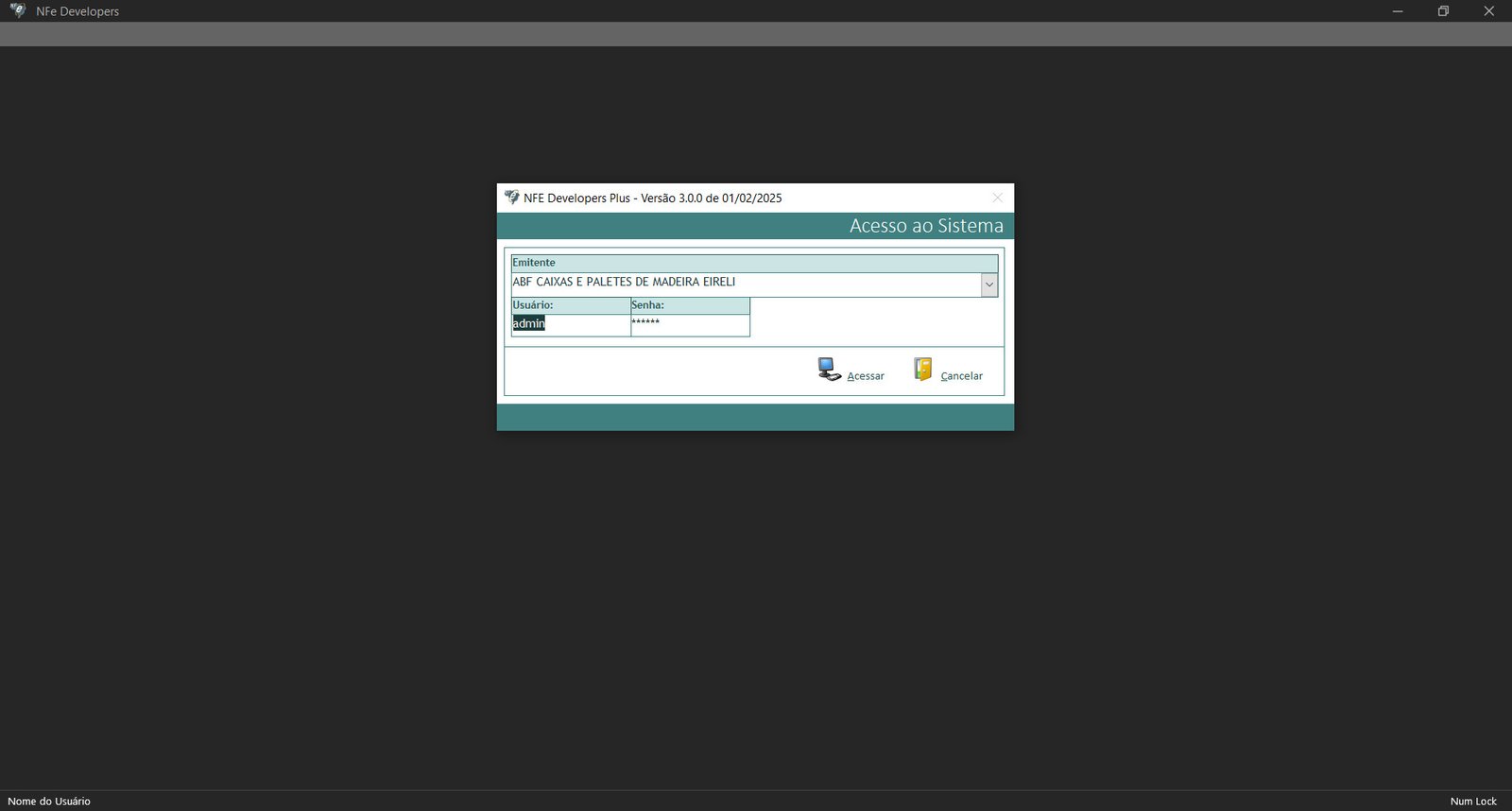Click the login dialog's title bar icon
Screen dimensions: 1512x811
[x=511, y=198]
